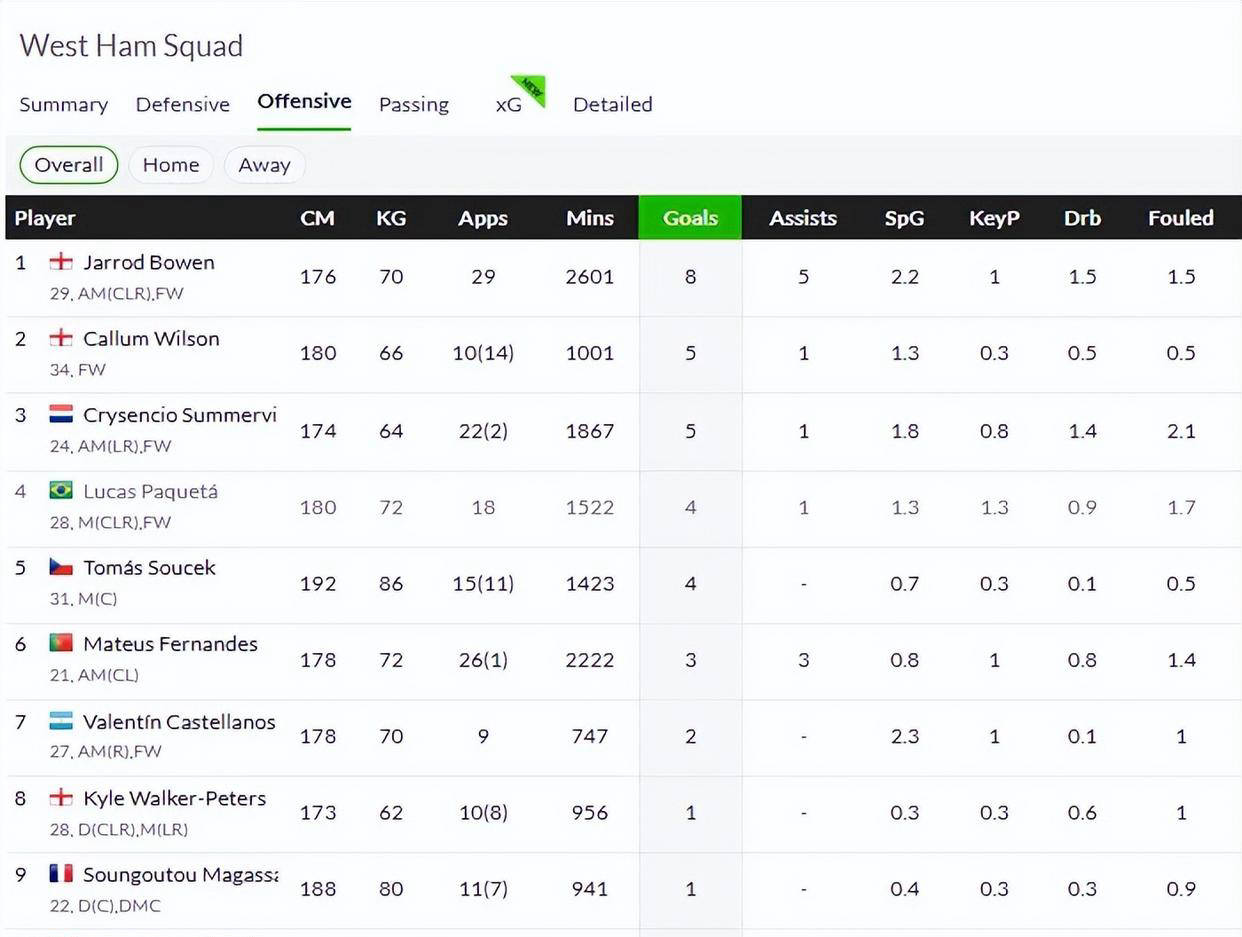The image size is (1242, 937).
Task: Open Soungoutou Magassa's player page
Action: click(181, 875)
